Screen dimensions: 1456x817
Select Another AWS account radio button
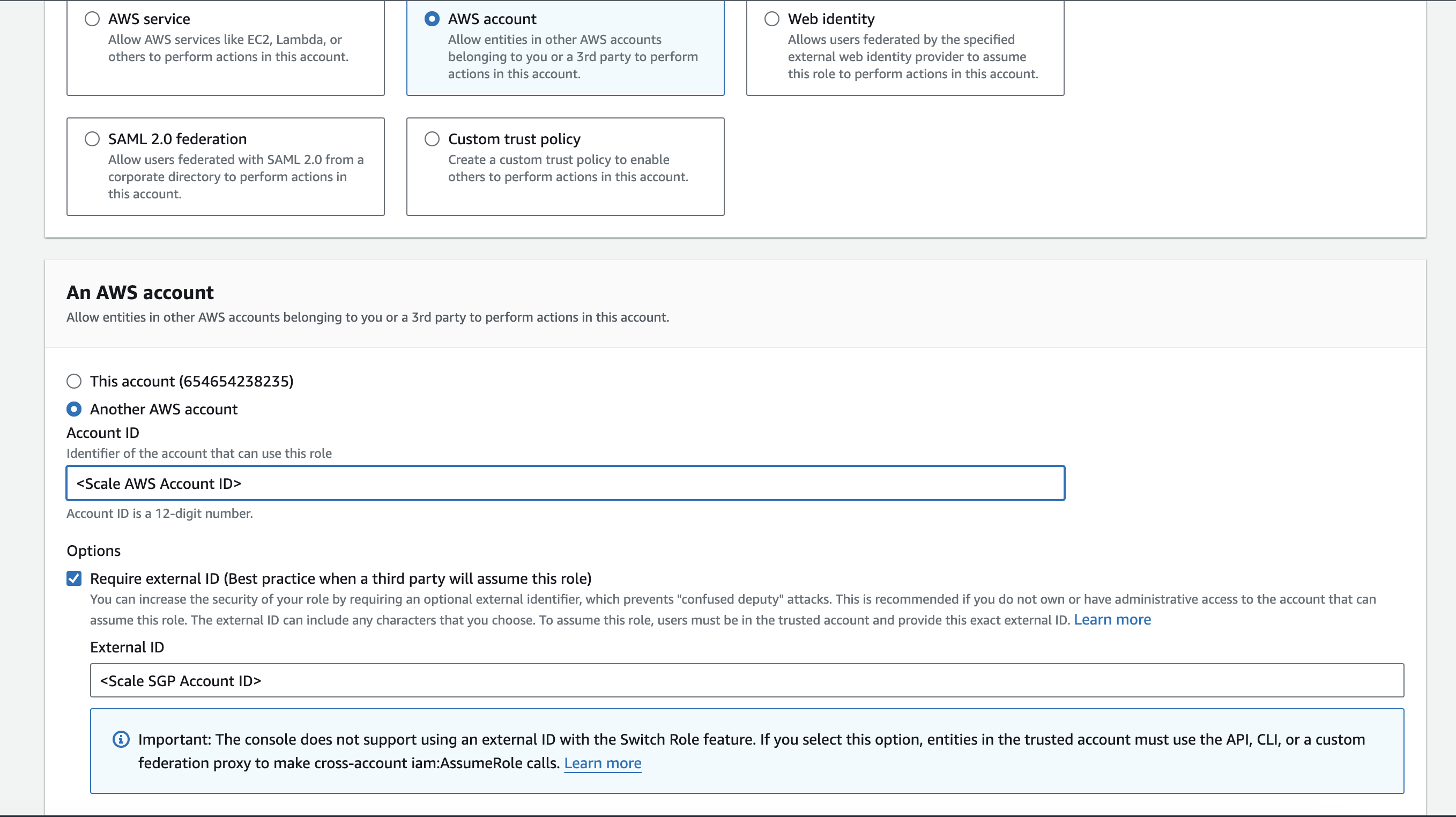pos(74,409)
